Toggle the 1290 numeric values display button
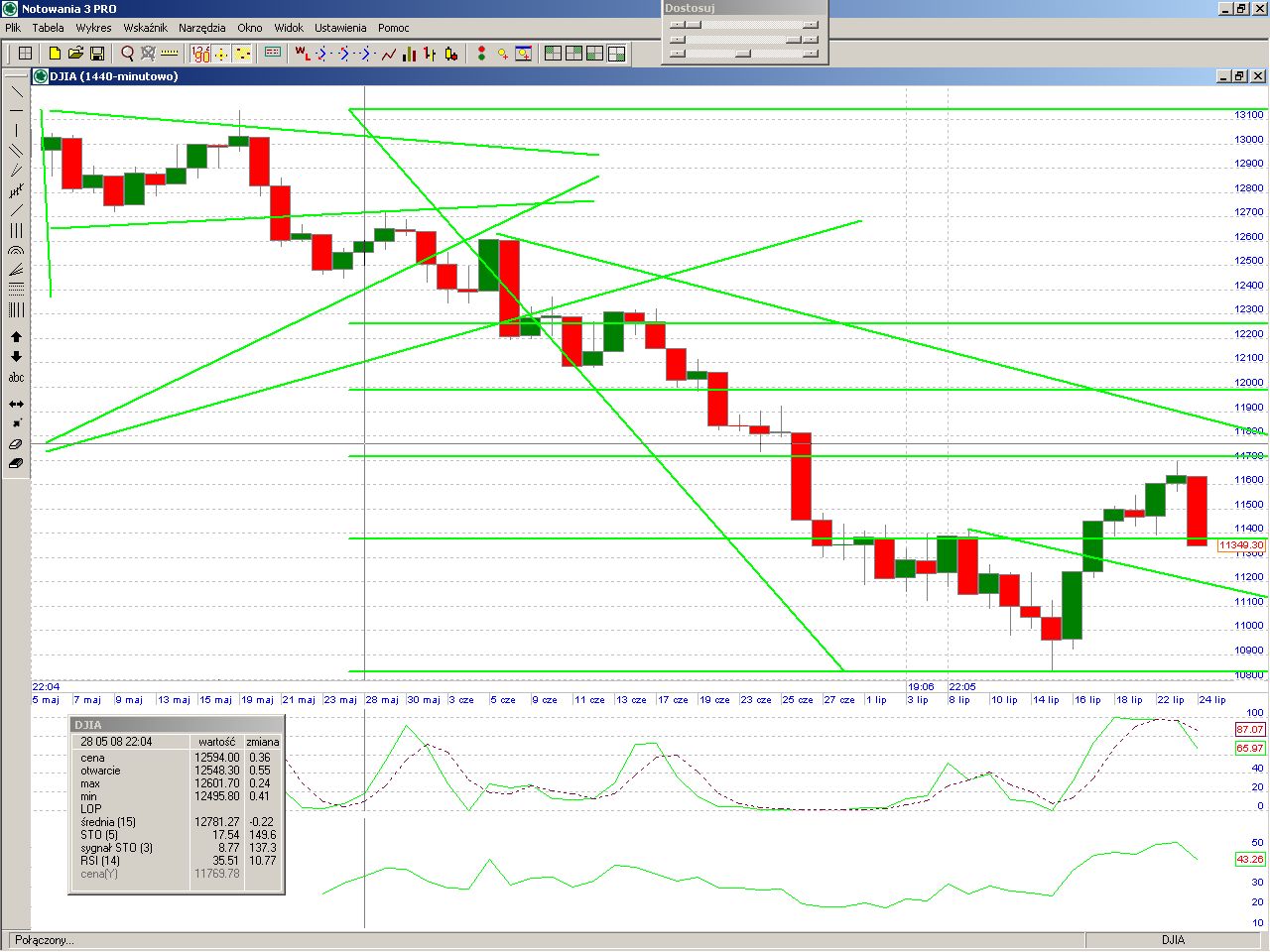This screenshot has width=1270, height=952. (201, 54)
